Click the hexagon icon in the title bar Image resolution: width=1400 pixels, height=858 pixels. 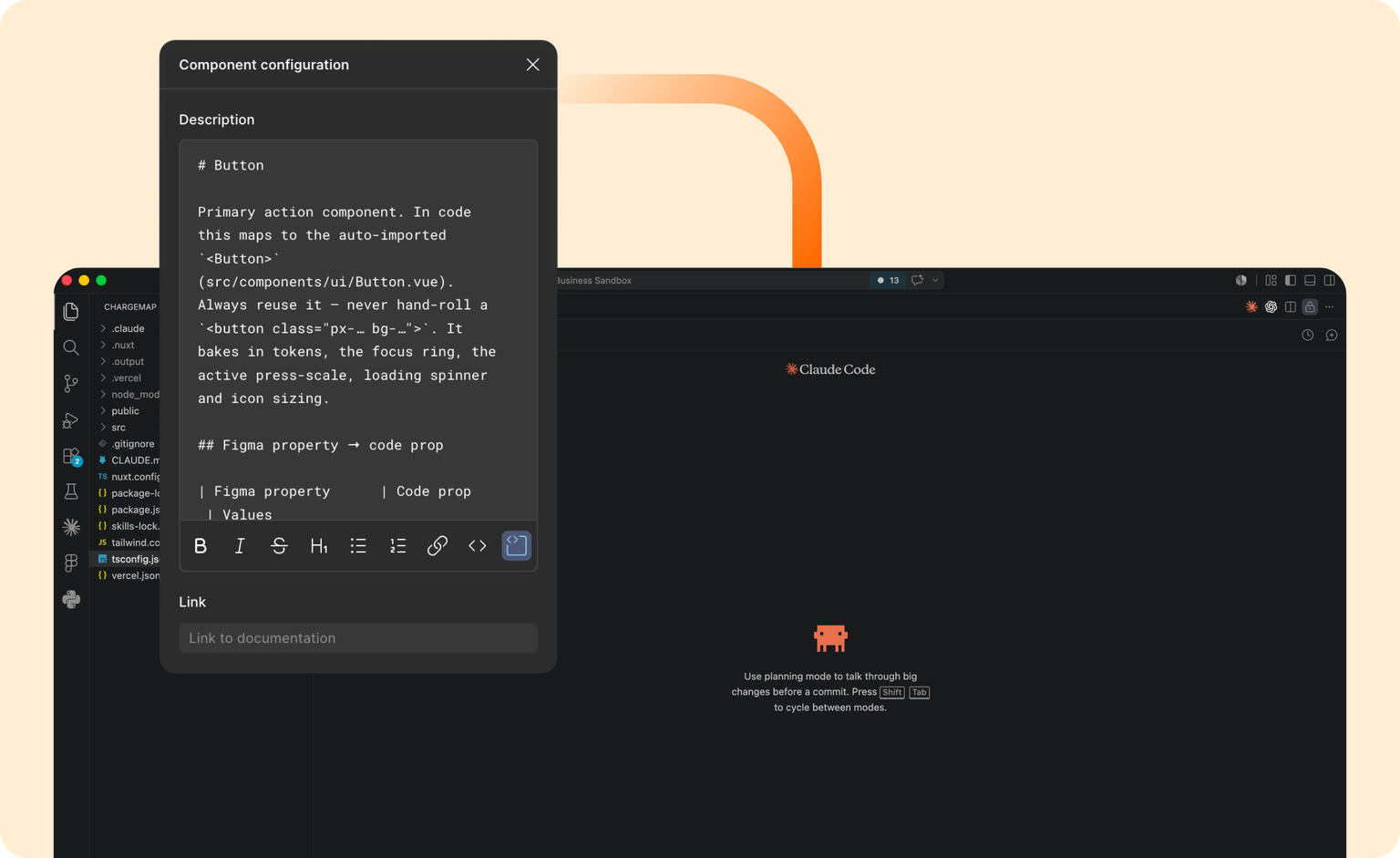(x=1240, y=280)
